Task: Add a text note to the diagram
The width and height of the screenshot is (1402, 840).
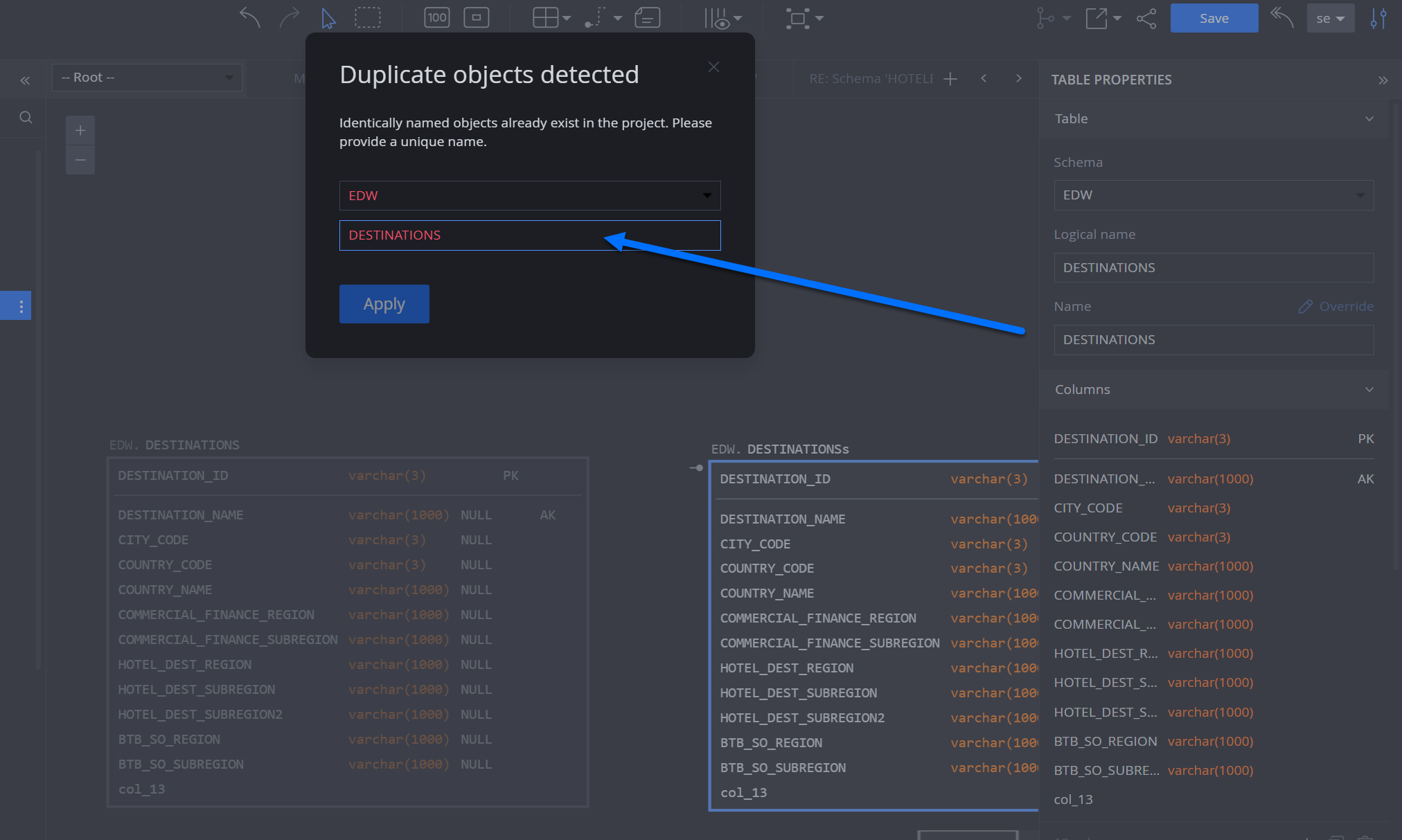Action: (x=647, y=17)
